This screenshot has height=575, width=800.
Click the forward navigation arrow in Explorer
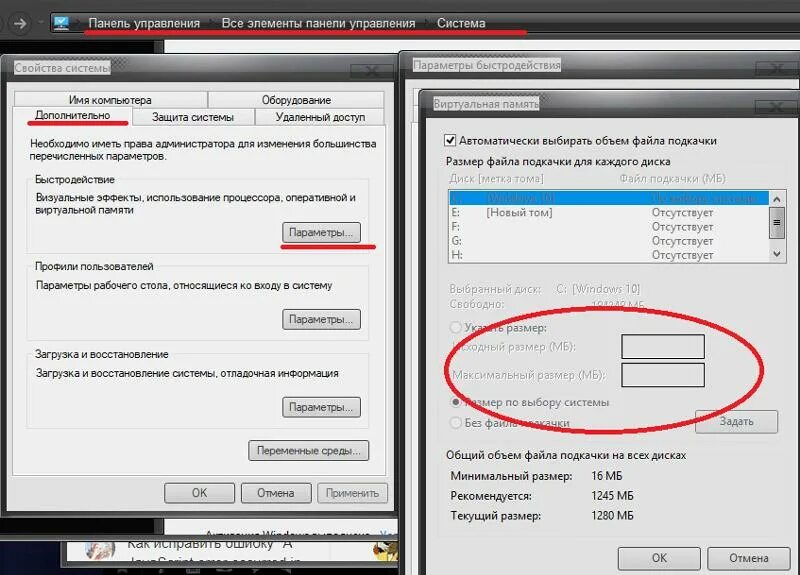click(20, 23)
